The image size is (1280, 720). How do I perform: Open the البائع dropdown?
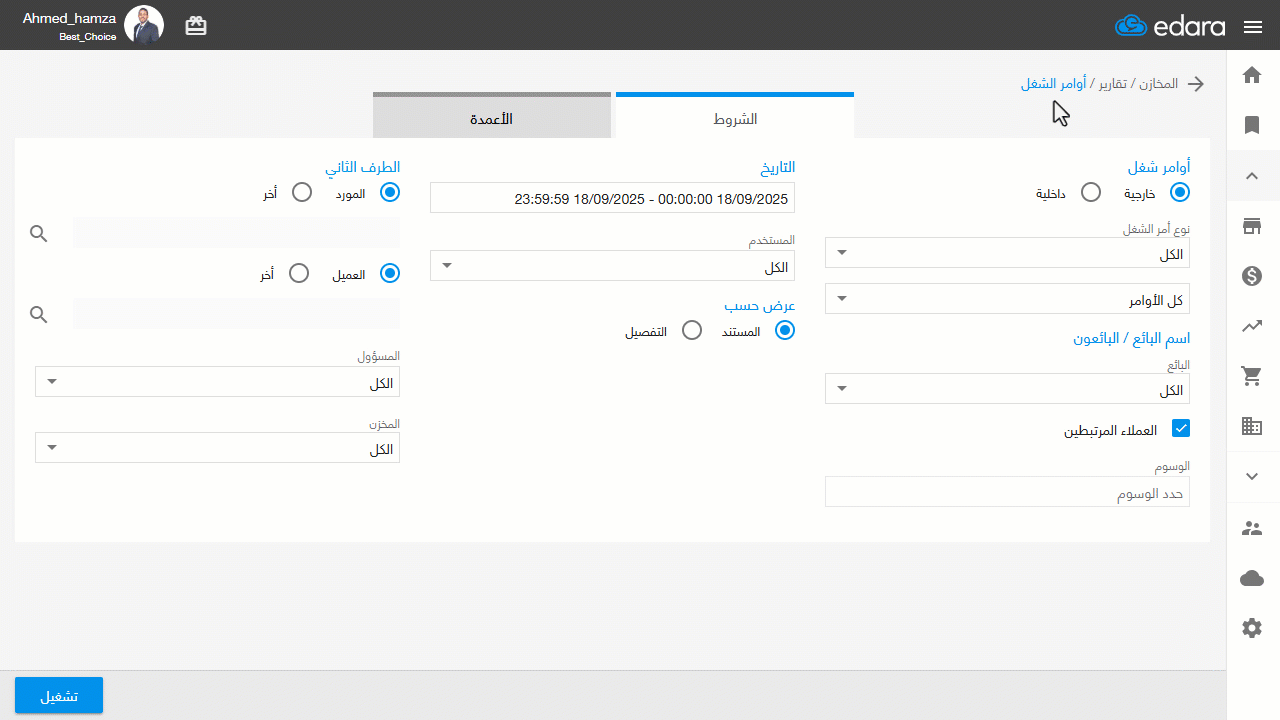(1007, 389)
